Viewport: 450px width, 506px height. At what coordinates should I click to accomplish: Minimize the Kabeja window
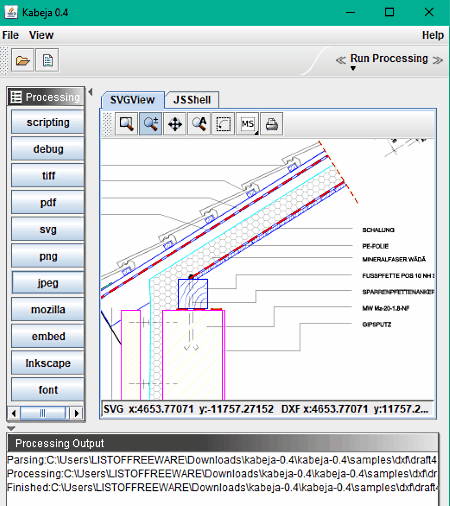[350, 12]
